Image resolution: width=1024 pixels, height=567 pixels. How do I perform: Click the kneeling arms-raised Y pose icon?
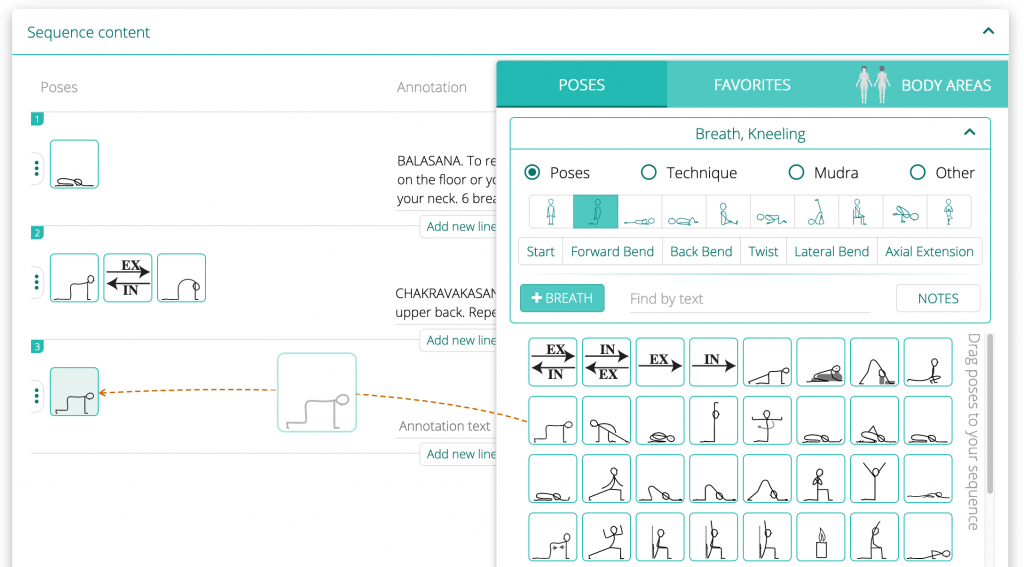pos(874,479)
